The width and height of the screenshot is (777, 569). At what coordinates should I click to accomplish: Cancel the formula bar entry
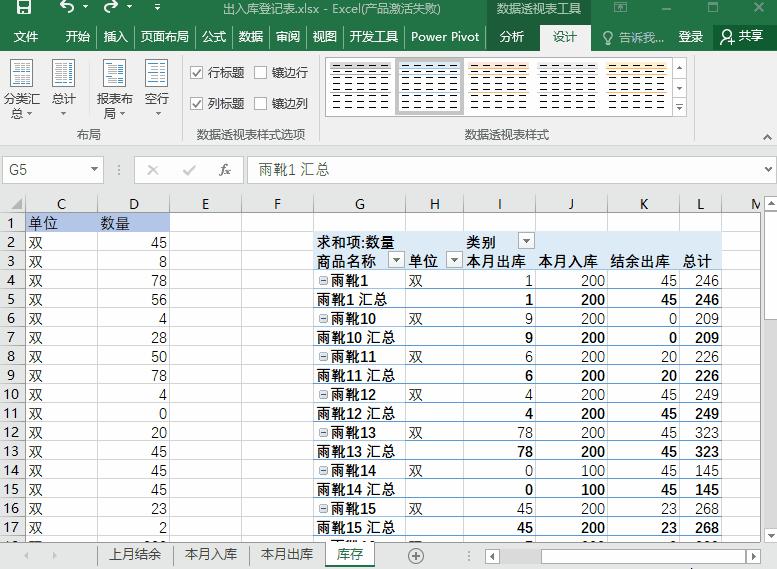153,171
